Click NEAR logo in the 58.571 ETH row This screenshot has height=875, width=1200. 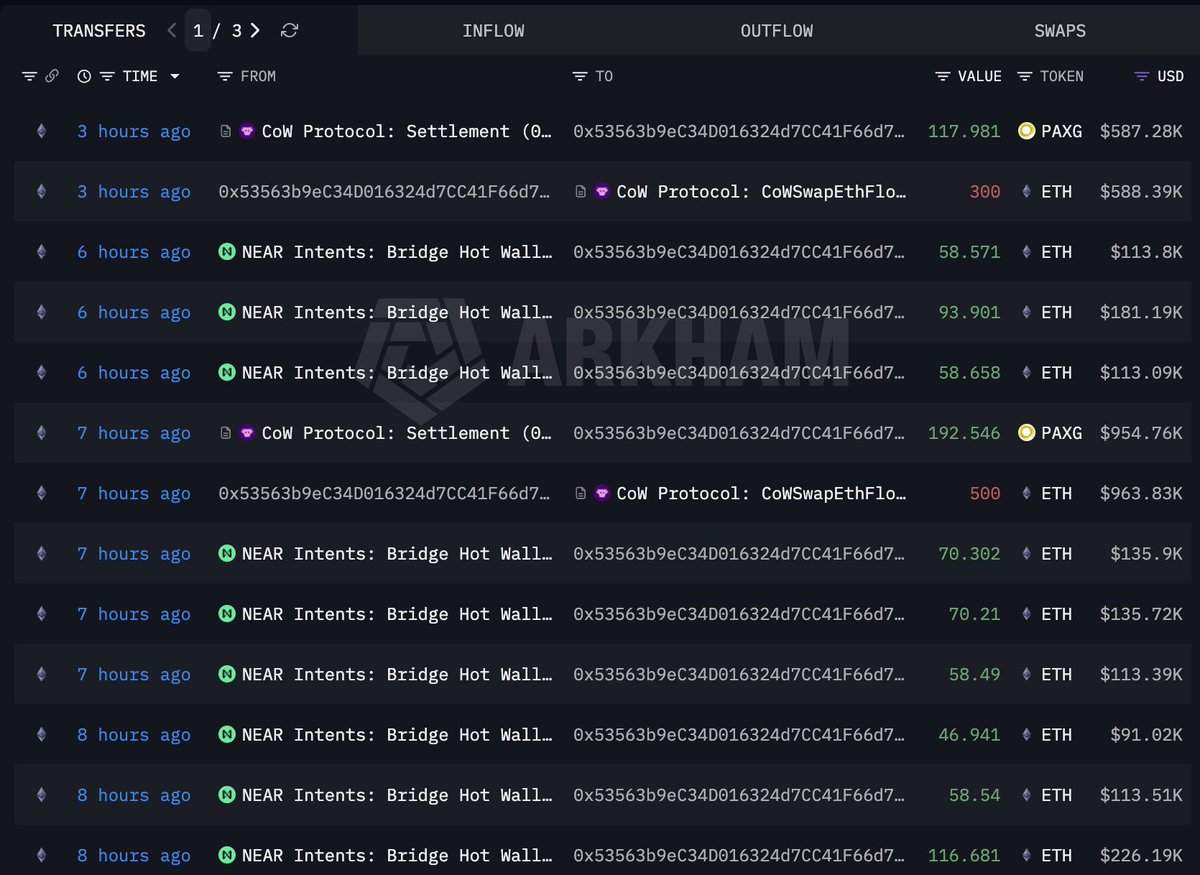click(227, 252)
